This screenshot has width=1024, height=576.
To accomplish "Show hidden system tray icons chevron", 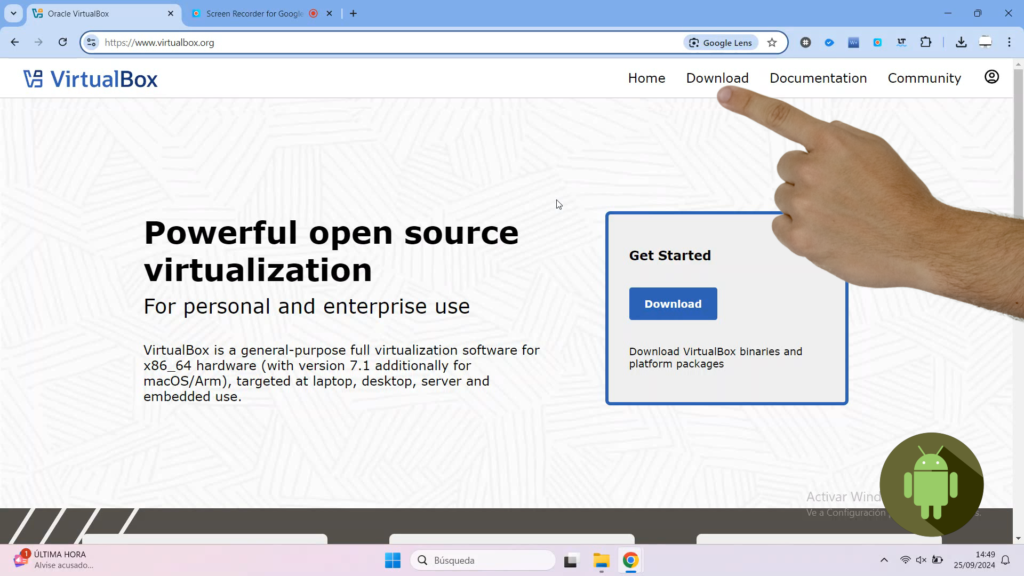I will pos(883,560).
